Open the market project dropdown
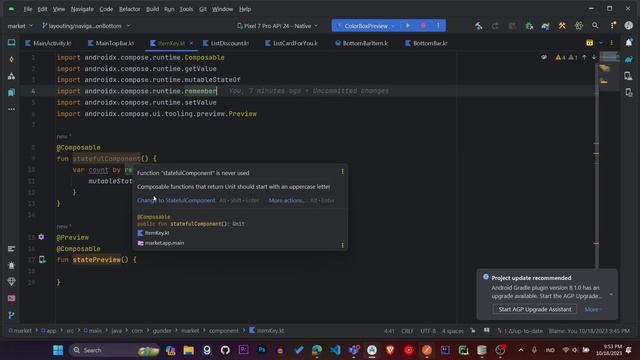Viewport: 640px width, 360px height. 20,26
